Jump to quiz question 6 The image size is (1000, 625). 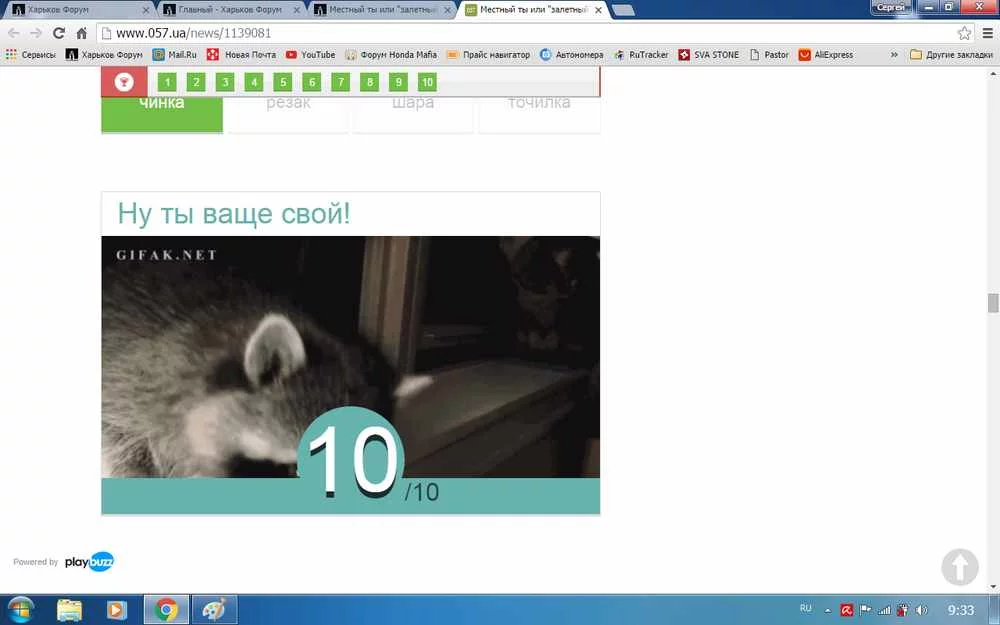click(312, 82)
